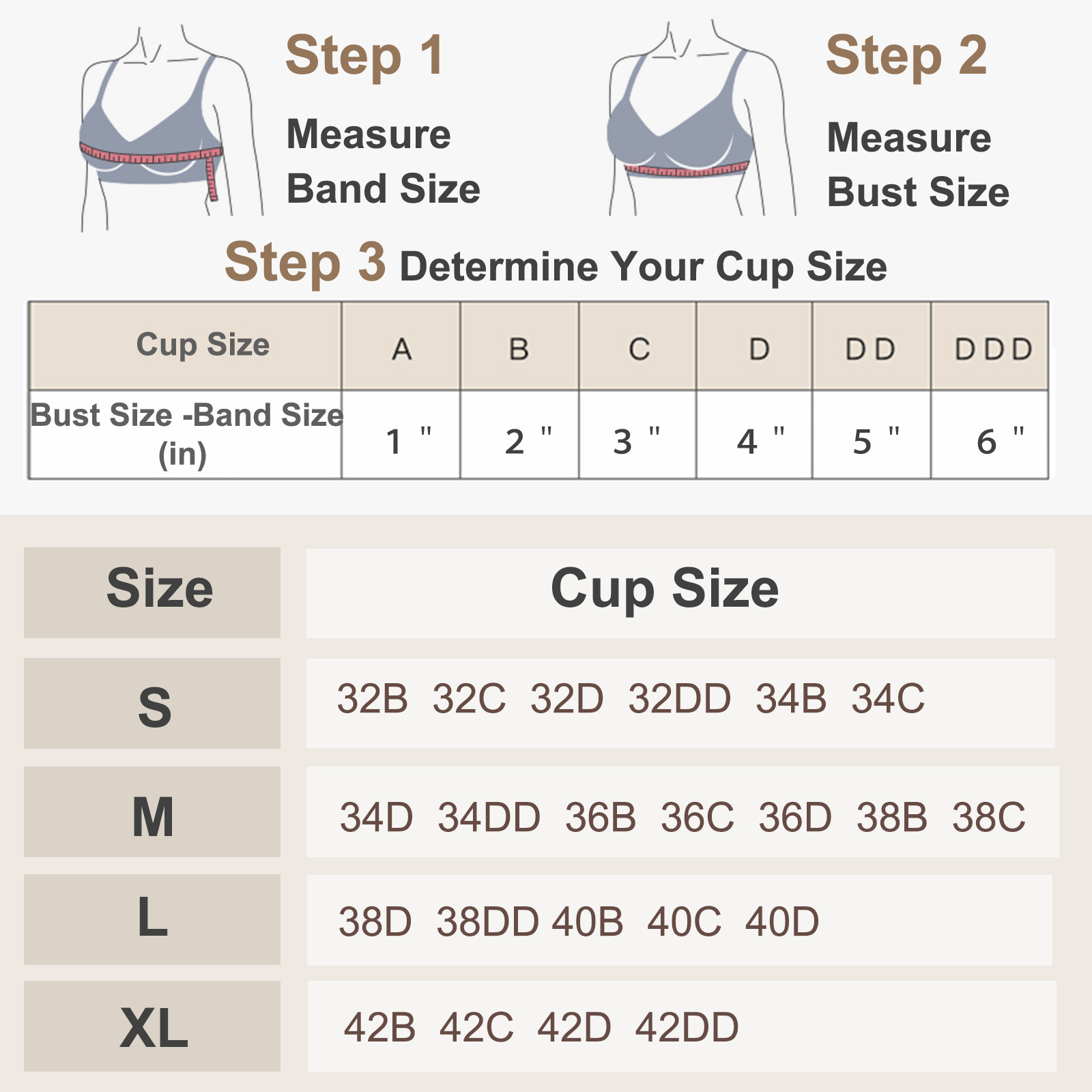The width and height of the screenshot is (1092, 1092).
Task: Select the Bust Size -Band Size row label
Action: (186, 435)
